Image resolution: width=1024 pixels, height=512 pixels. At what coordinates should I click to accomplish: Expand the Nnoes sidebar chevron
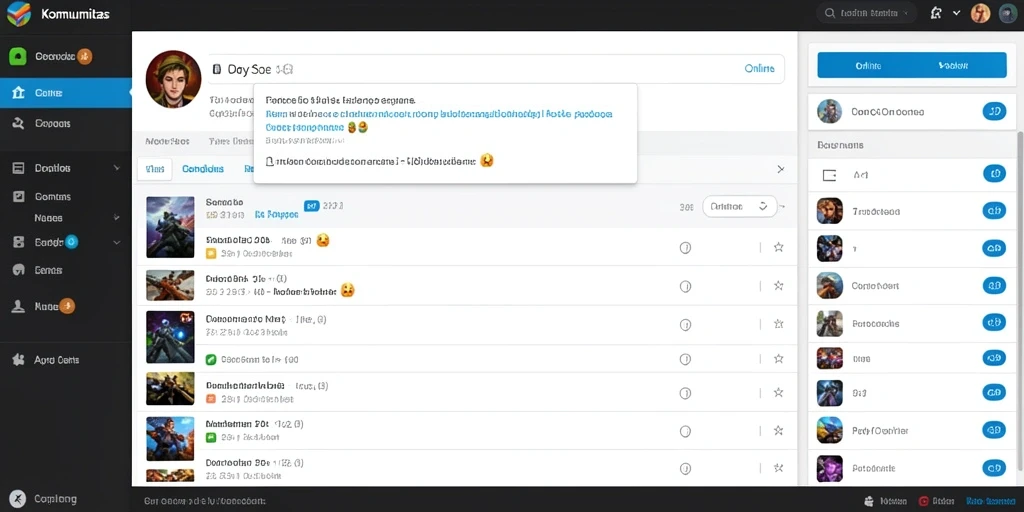(x=117, y=217)
